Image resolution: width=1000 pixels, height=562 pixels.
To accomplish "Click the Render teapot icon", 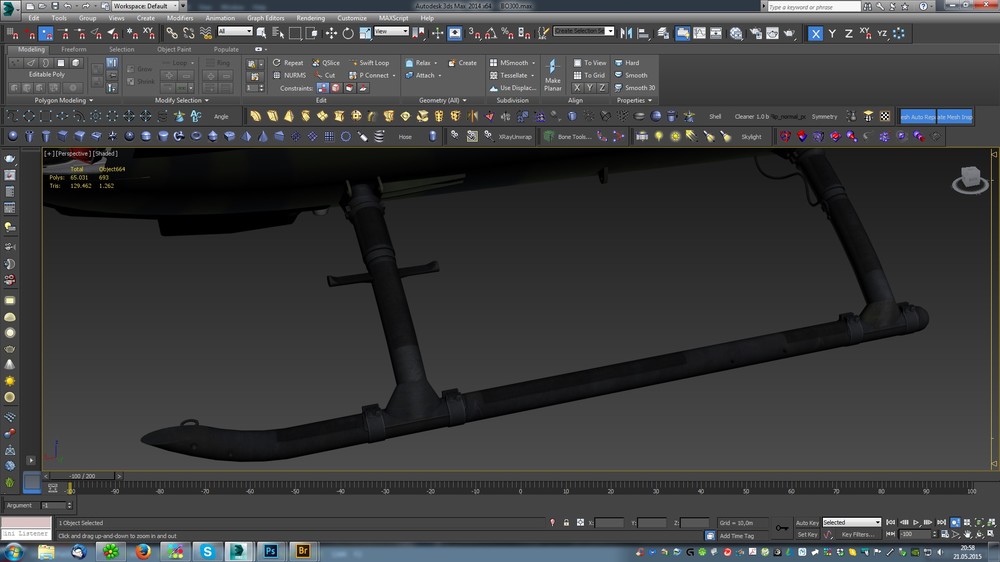I will pyautogui.click(x=788, y=33).
